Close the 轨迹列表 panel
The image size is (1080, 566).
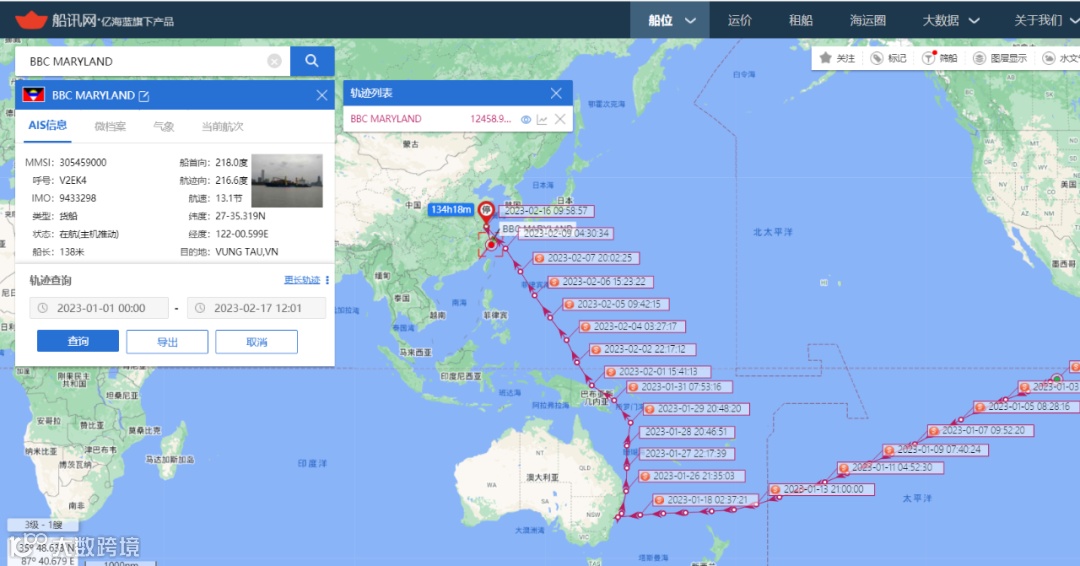[x=556, y=93]
